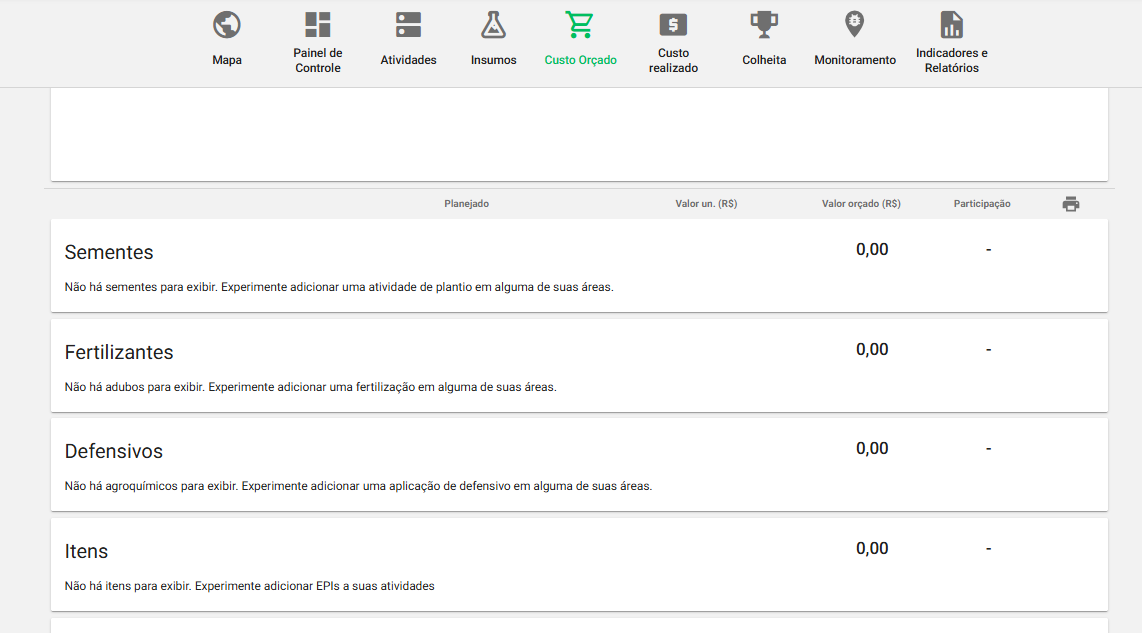The width and height of the screenshot is (1142, 633).
Task: Click the Sementes section heading
Action: click(x=109, y=252)
